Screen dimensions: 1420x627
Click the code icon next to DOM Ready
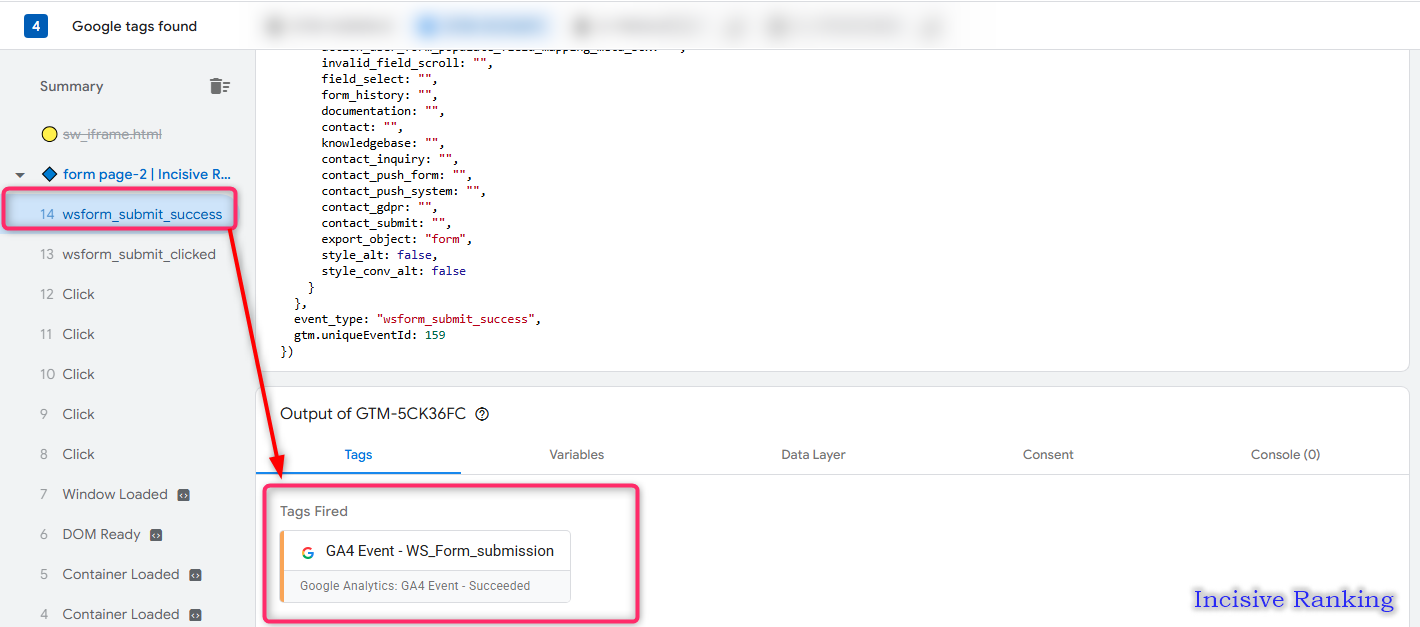156,535
